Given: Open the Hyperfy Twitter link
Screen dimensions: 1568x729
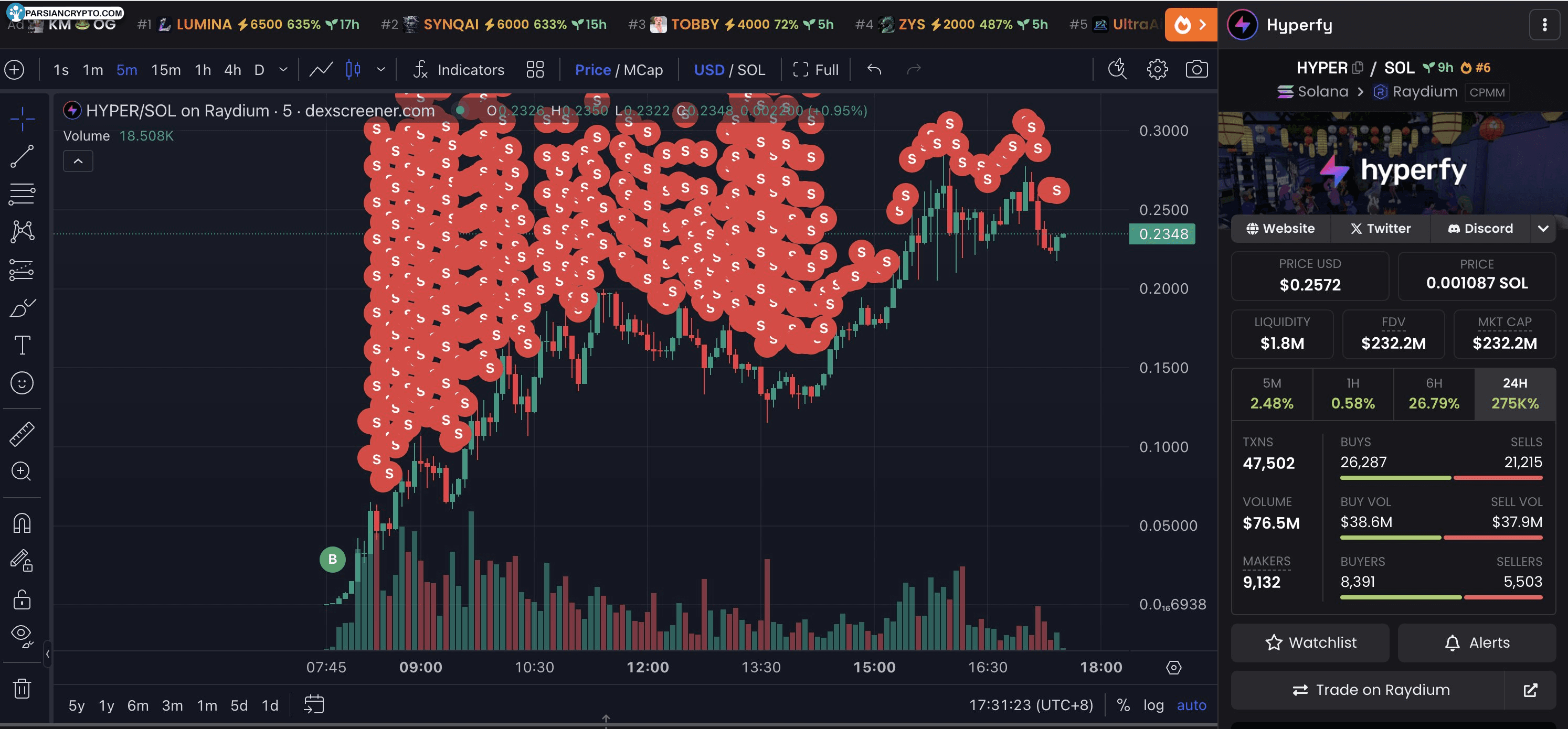Looking at the screenshot, I should click(x=1380, y=228).
